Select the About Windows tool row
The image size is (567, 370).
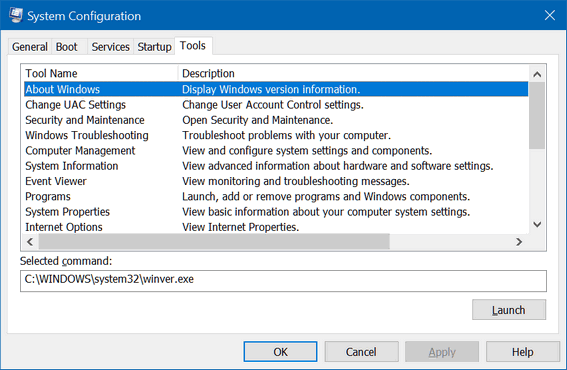point(276,89)
